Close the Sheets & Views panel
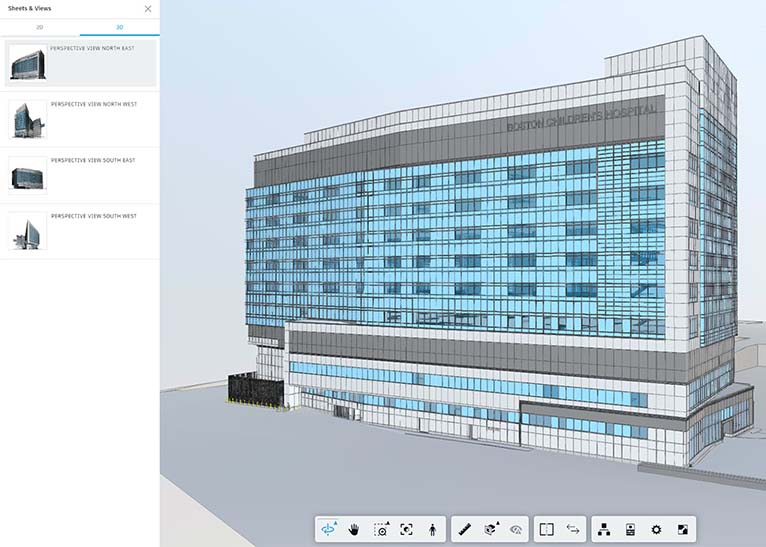This screenshot has width=766, height=547. (148, 9)
